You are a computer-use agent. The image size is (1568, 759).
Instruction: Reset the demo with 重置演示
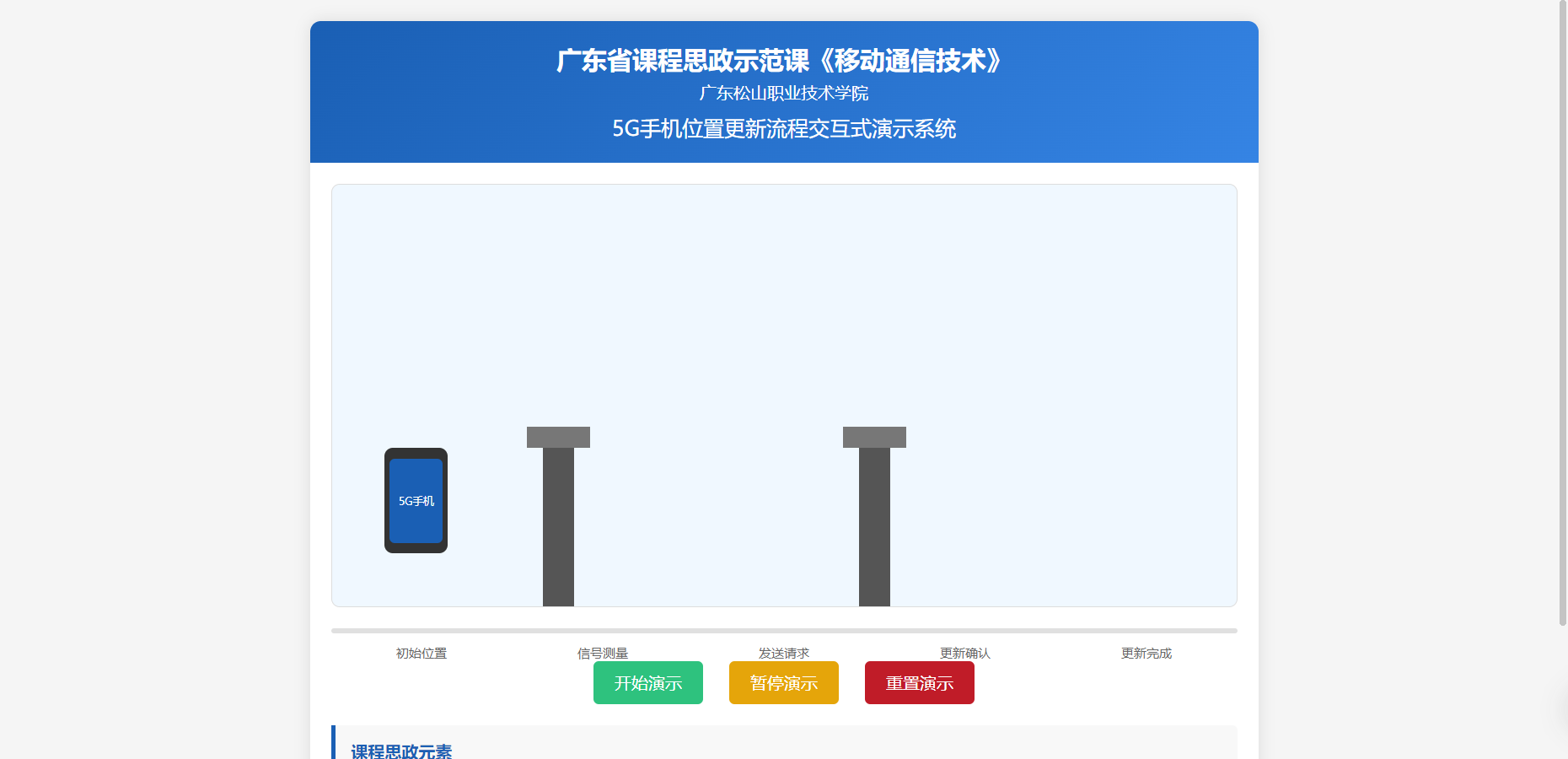[x=919, y=683]
